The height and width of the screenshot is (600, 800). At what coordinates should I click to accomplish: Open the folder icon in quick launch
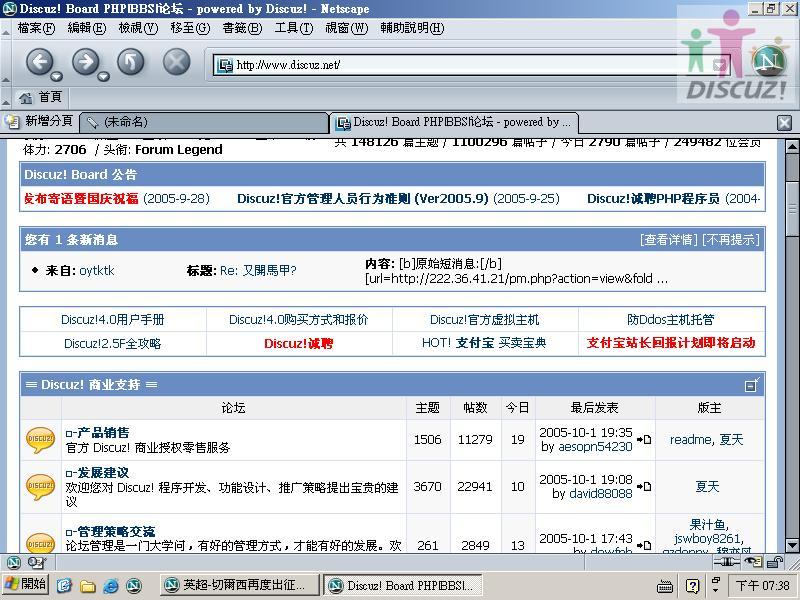click(88, 586)
